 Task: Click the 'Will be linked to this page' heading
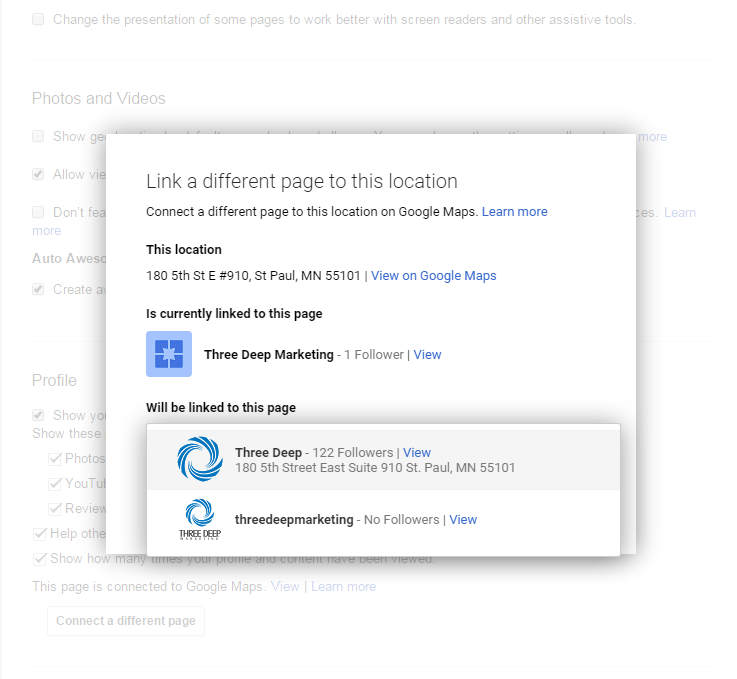tap(221, 407)
